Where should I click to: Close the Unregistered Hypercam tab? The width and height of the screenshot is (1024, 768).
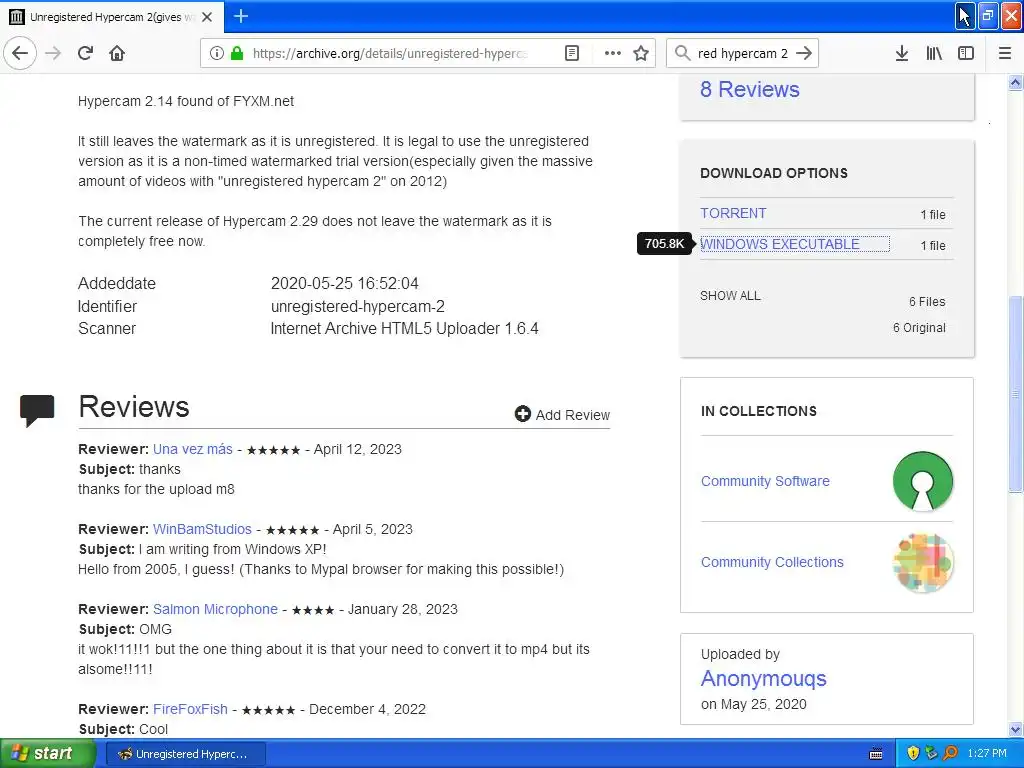point(207,17)
